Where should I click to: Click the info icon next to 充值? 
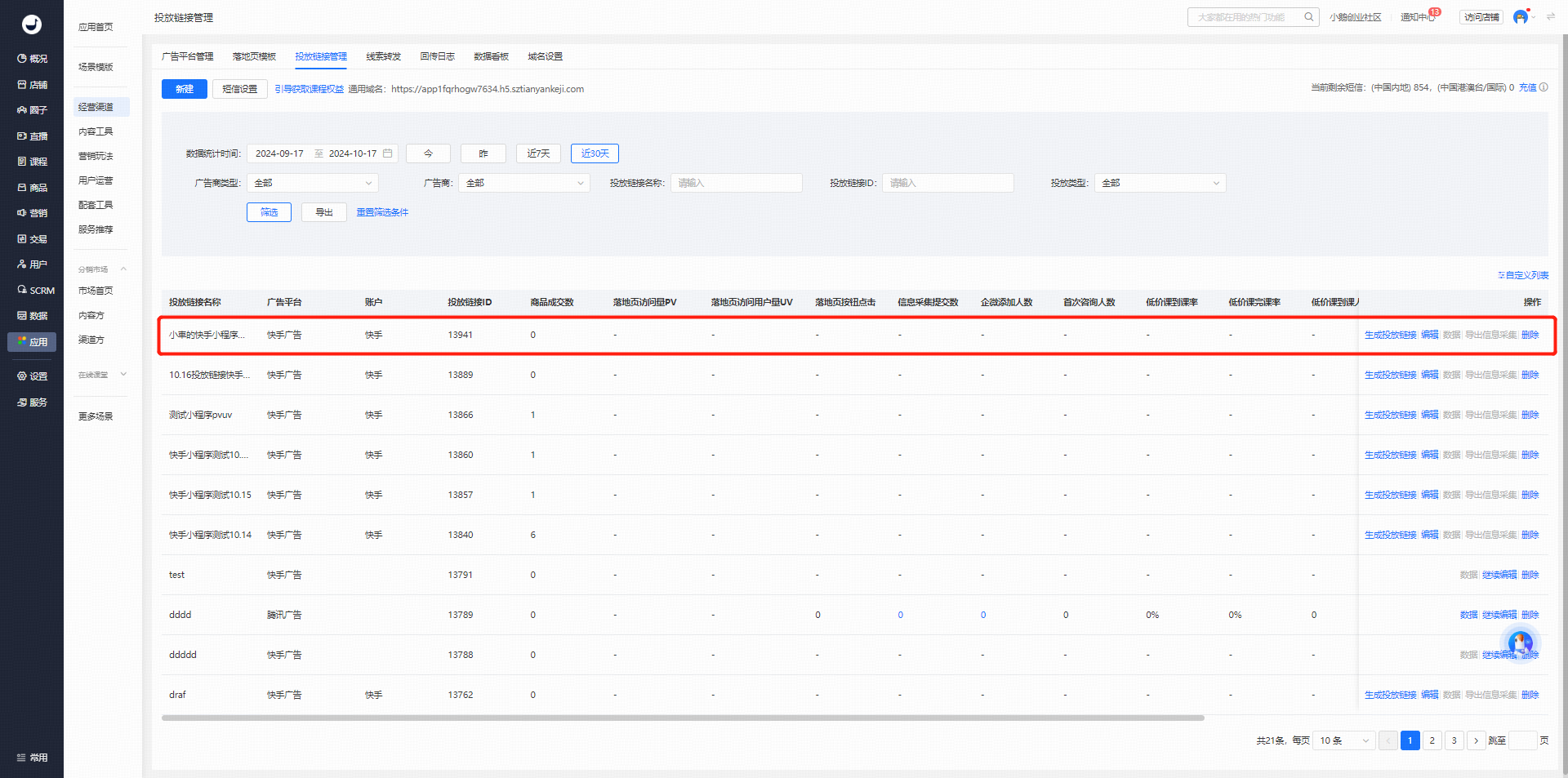[1543, 87]
